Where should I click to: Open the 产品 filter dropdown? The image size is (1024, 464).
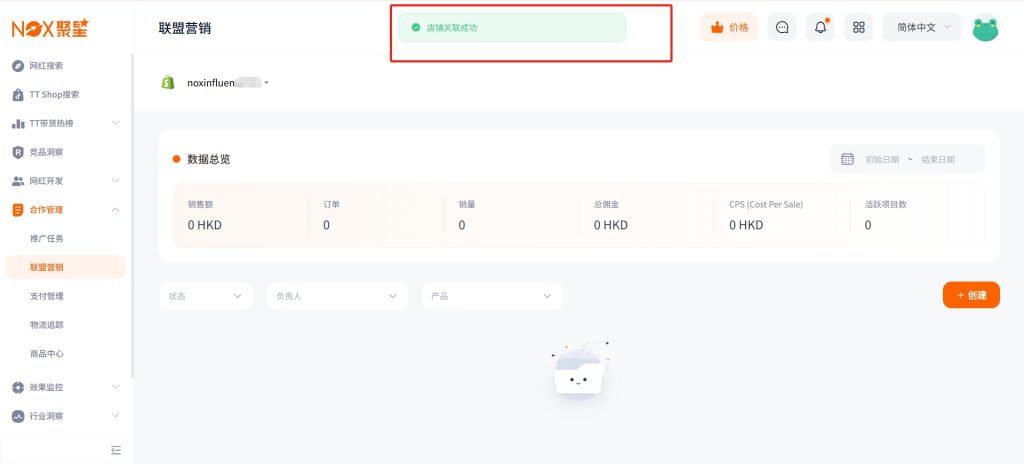tap(492, 296)
